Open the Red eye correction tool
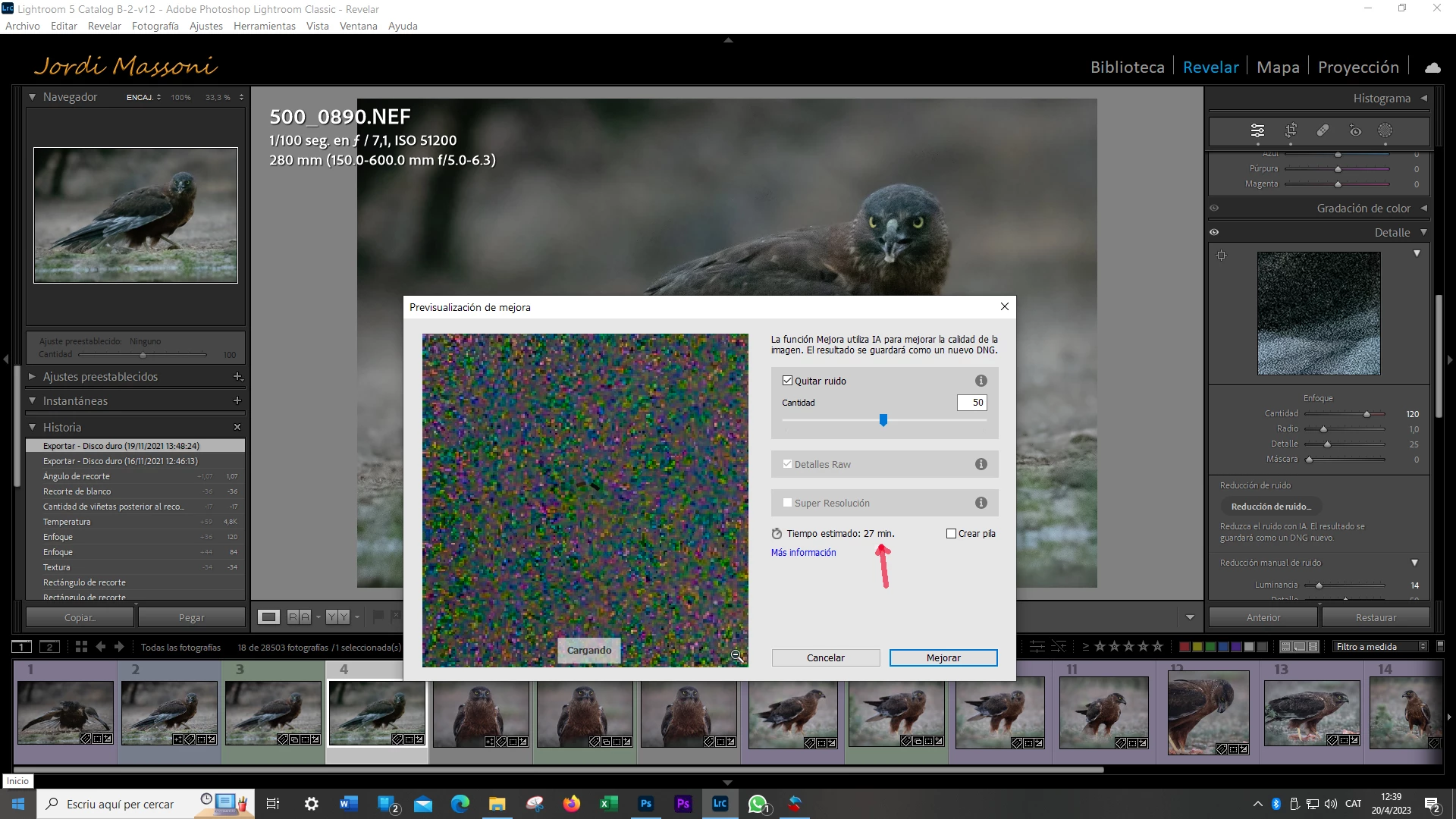The width and height of the screenshot is (1456, 819). [x=1355, y=130]
